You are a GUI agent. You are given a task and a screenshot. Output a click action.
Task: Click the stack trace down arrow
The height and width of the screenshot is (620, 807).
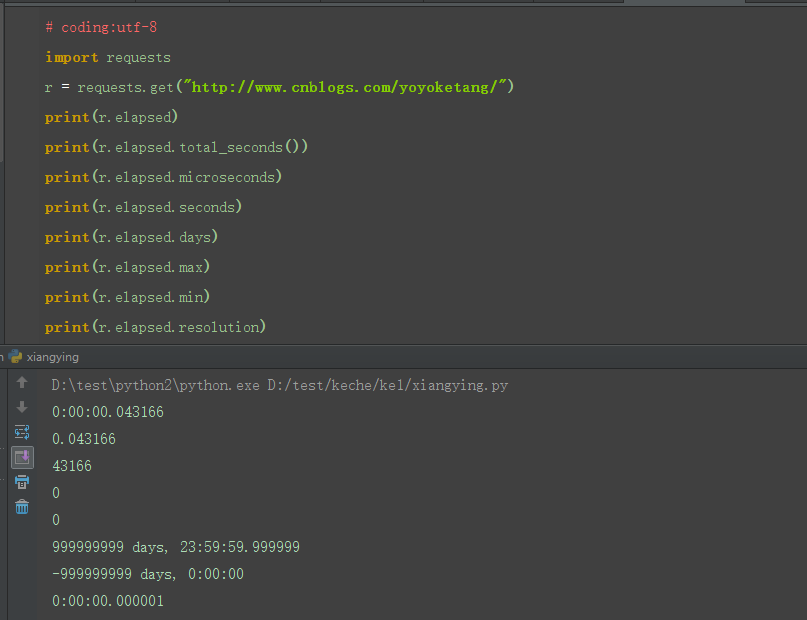pyautogui.click(x=22, y=405)
